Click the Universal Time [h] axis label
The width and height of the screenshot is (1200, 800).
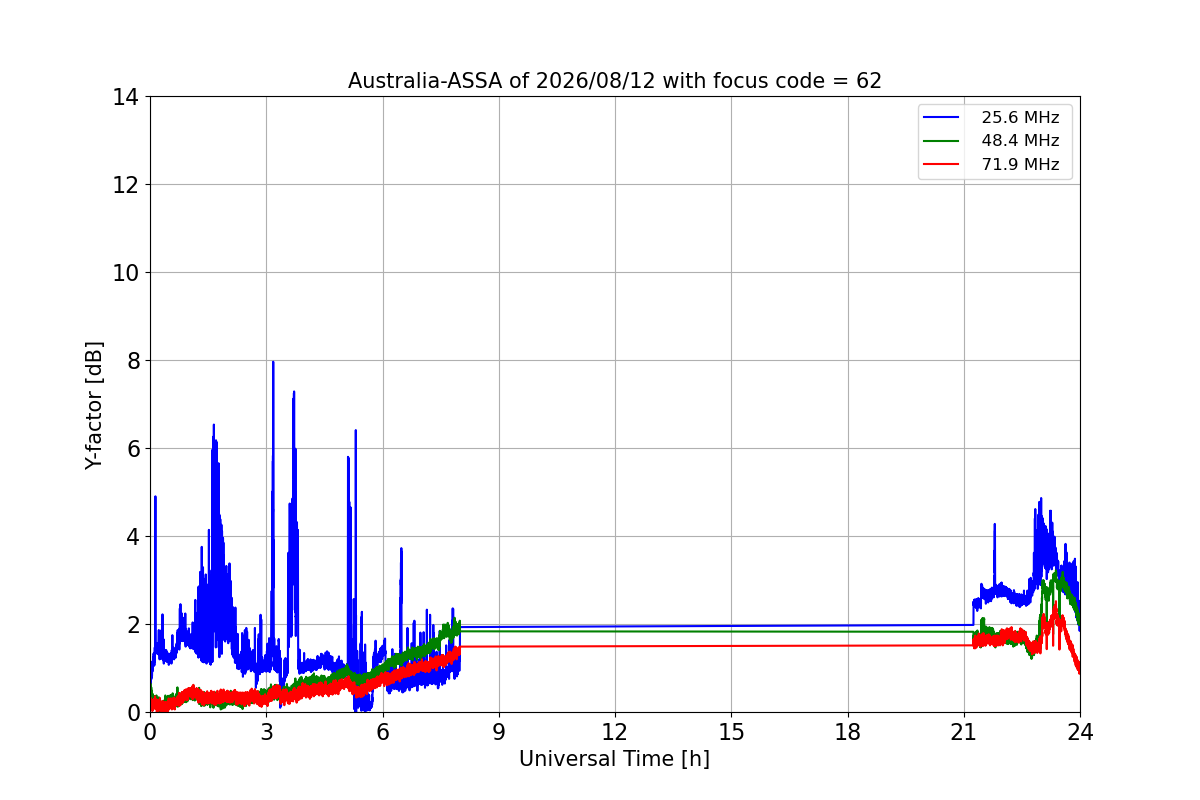(614, 759)
